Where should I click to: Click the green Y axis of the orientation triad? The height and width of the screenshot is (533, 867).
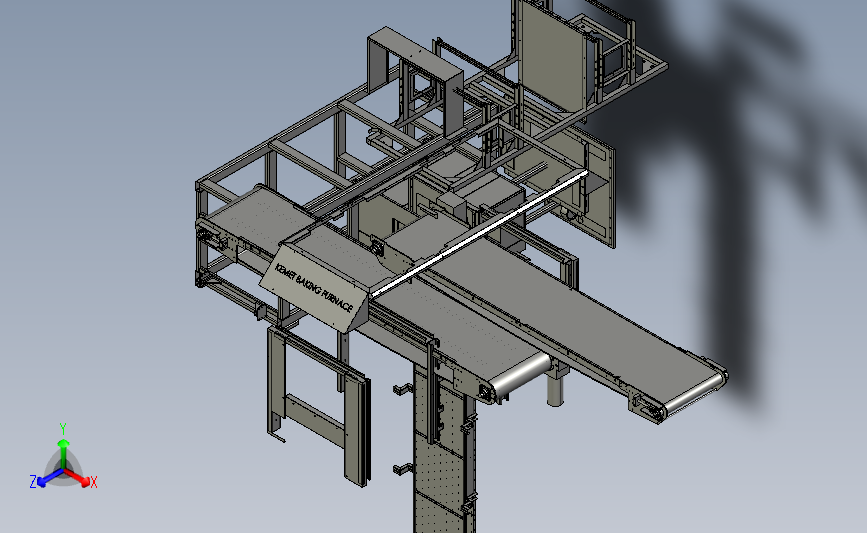(63, 454)
